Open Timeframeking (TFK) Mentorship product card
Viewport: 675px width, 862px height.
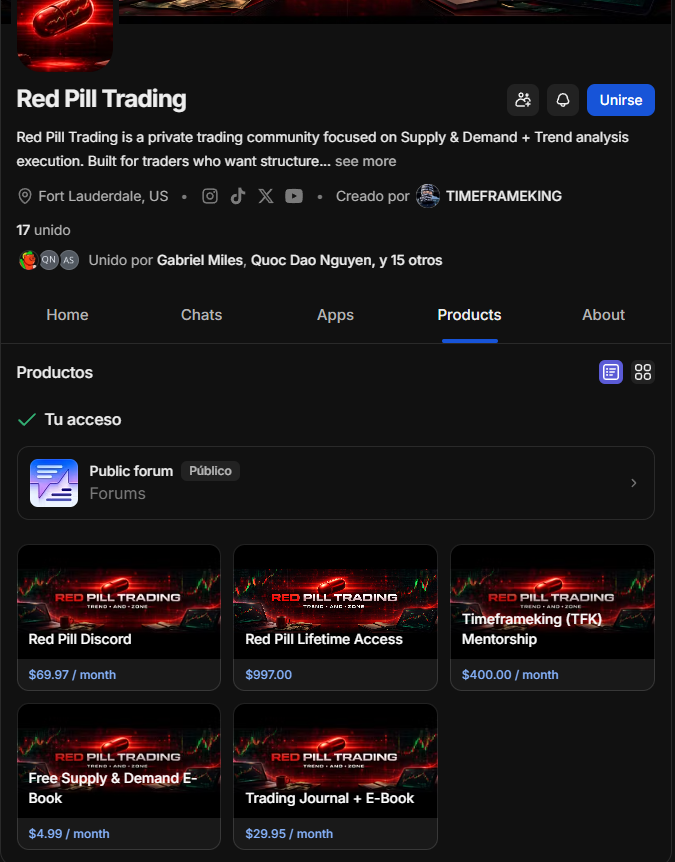click(552, 617)
